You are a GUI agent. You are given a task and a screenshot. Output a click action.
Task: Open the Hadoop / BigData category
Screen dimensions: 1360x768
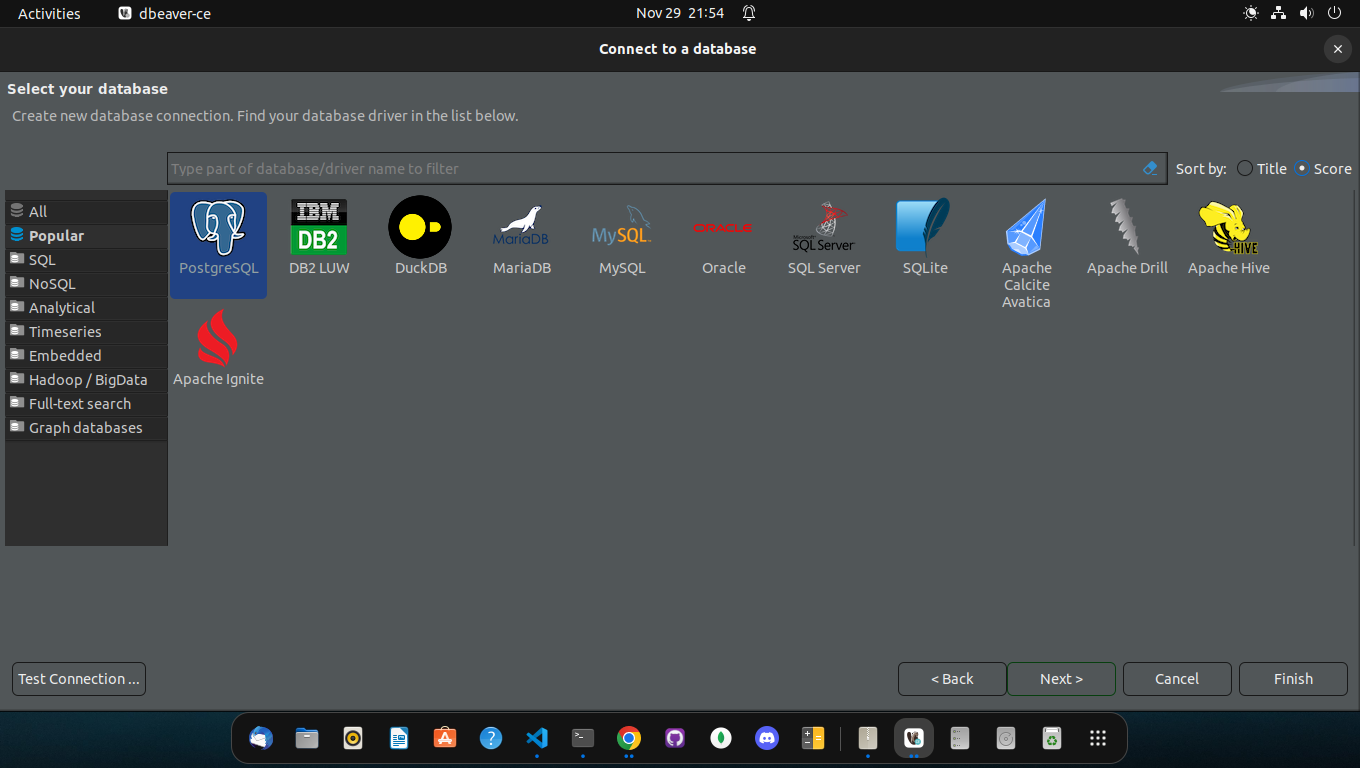[x=88, y=380]
